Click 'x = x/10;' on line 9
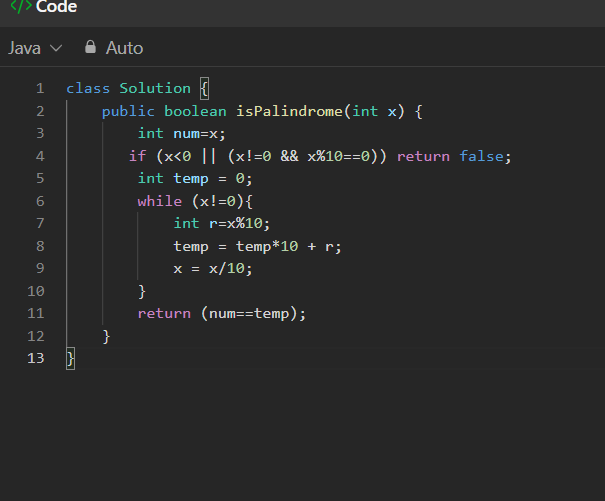The image size is (605, 501). (213, 268)
